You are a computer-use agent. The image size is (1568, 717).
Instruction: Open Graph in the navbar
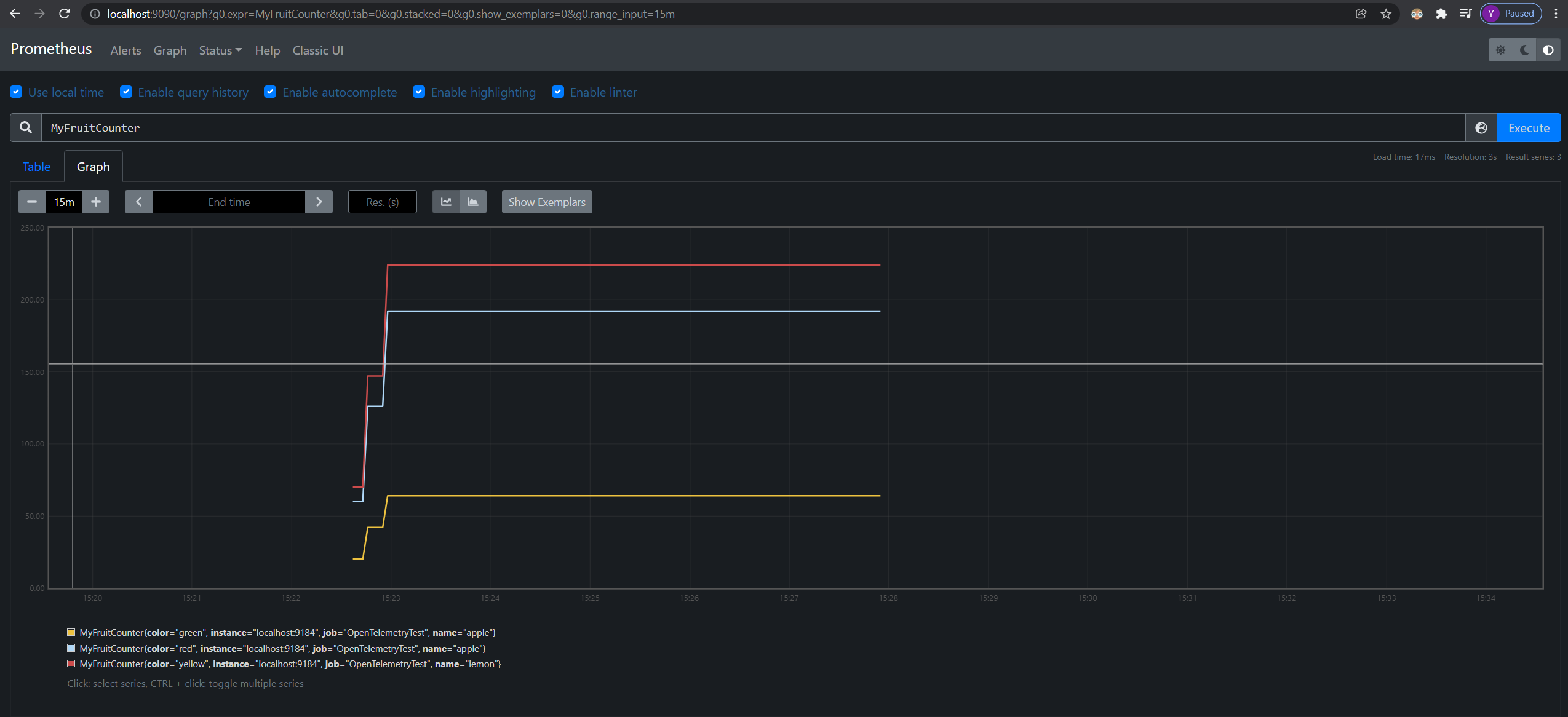[170, 50]
